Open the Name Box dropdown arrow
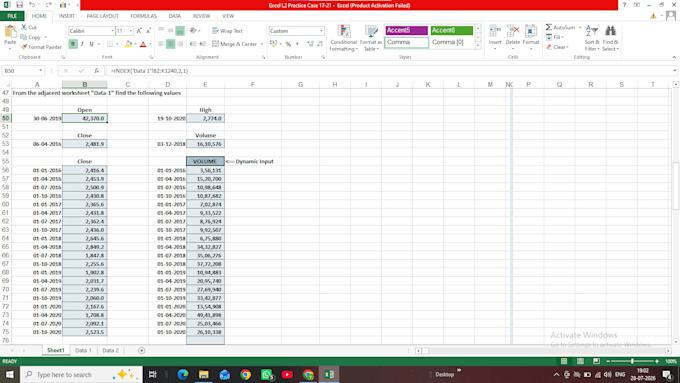680x383 pixels. pos(40,71)
